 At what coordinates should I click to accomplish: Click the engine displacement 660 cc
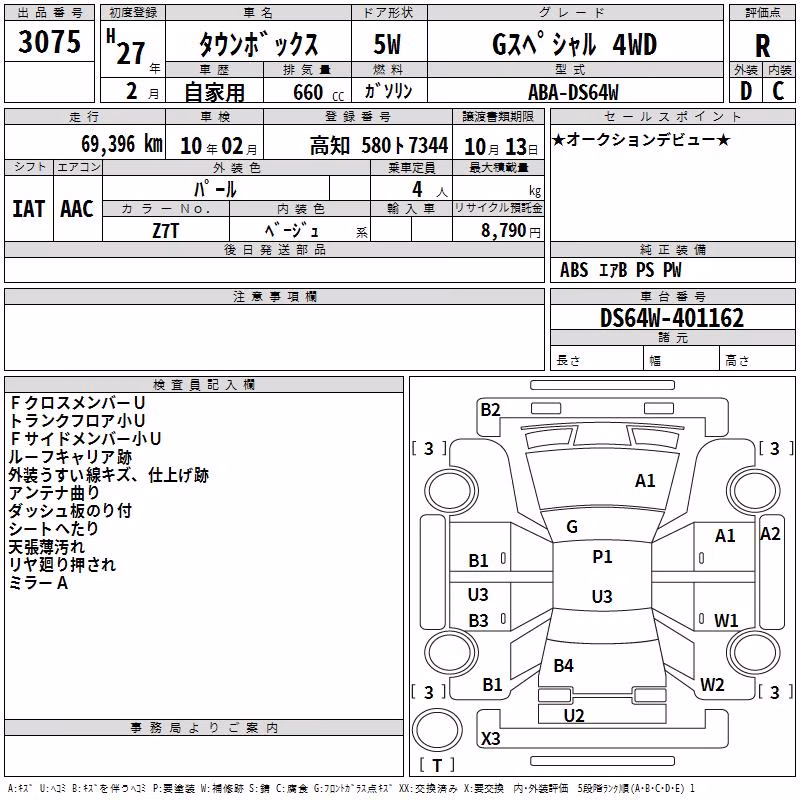coord(318,92)
